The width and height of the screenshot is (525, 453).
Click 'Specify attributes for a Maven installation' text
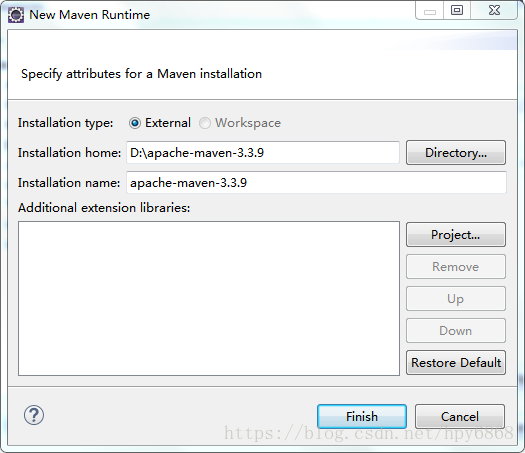[141, 74]
